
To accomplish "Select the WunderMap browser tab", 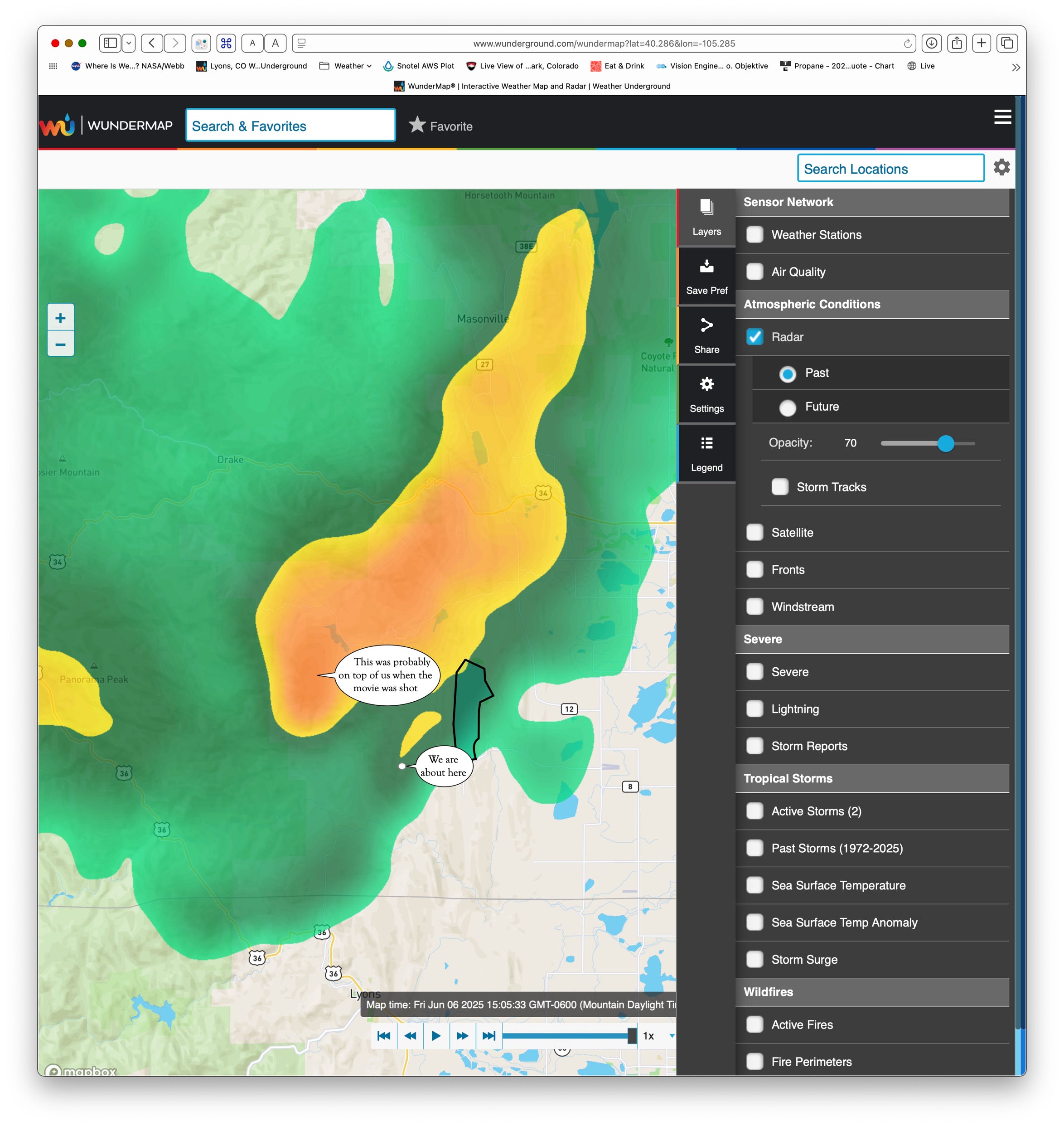I will click(x=532, y=86).
